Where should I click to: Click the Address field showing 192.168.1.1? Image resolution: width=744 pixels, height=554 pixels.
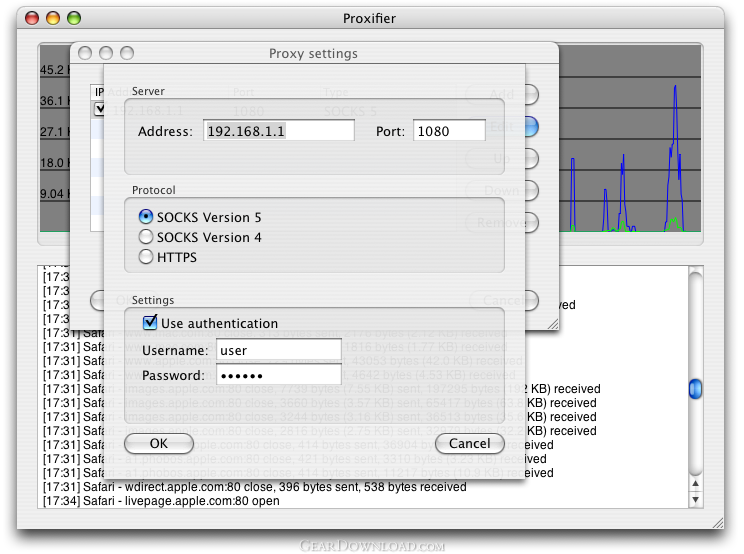tap(279, 130)
